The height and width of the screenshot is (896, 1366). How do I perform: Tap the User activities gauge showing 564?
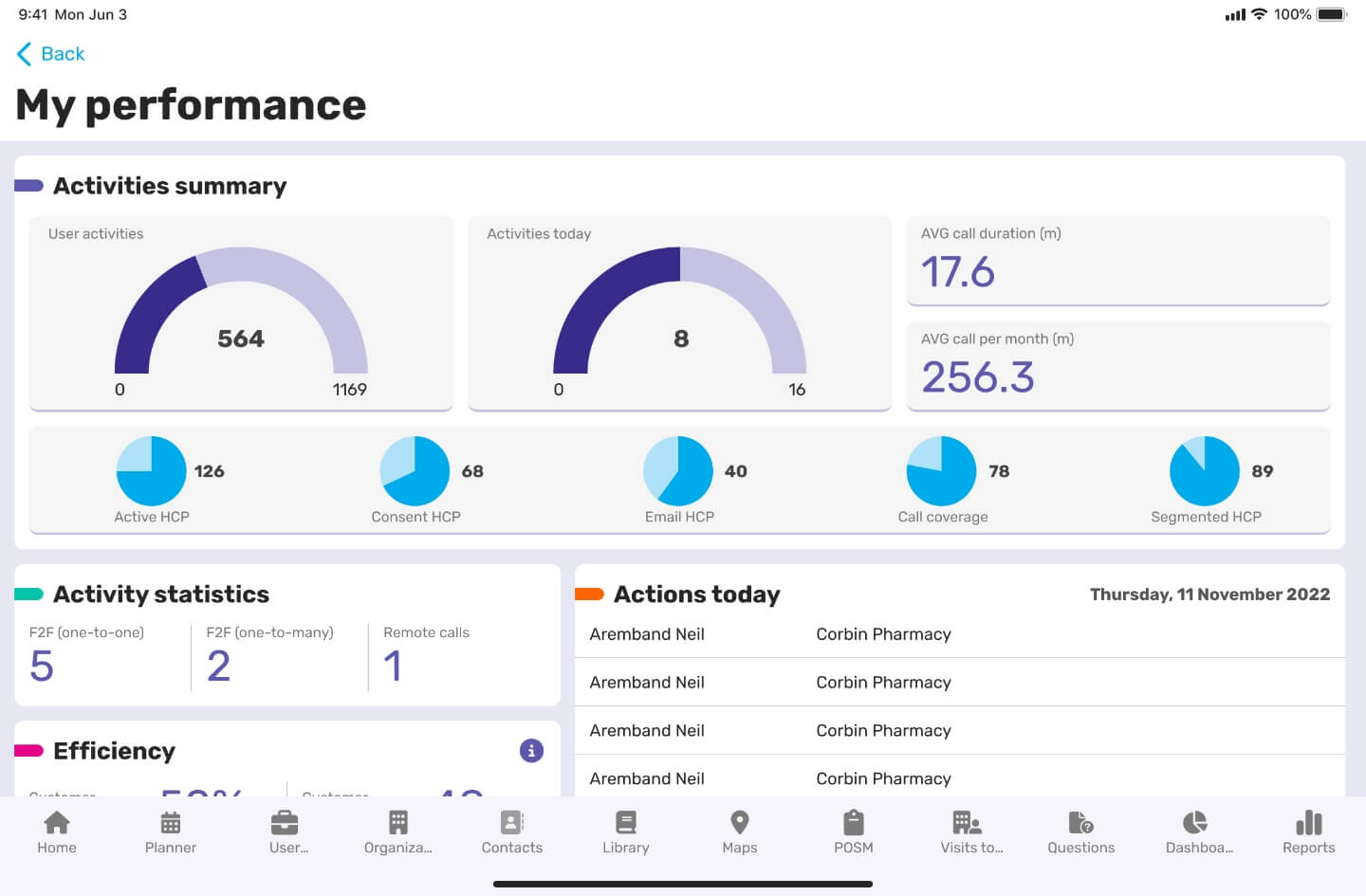(241, 311)
